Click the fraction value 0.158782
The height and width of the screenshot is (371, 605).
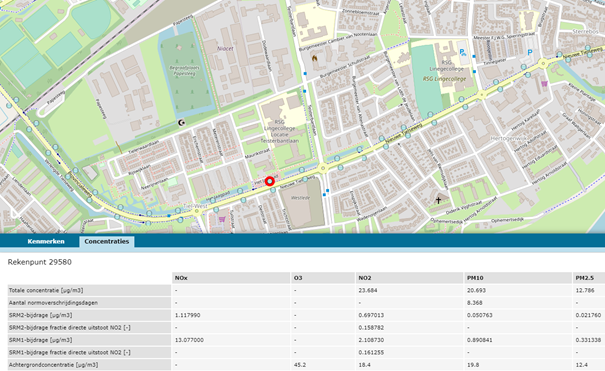click(371, 327)
